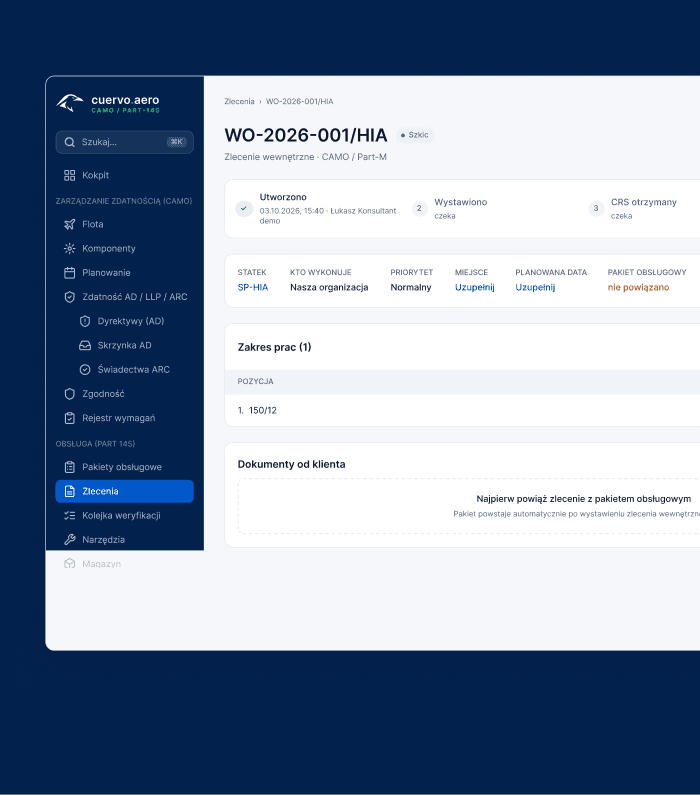Screen dimensions: 700x795
Task: Expand Zdatność AD / LLP / ARC group
Action: (x=124, y=297)
